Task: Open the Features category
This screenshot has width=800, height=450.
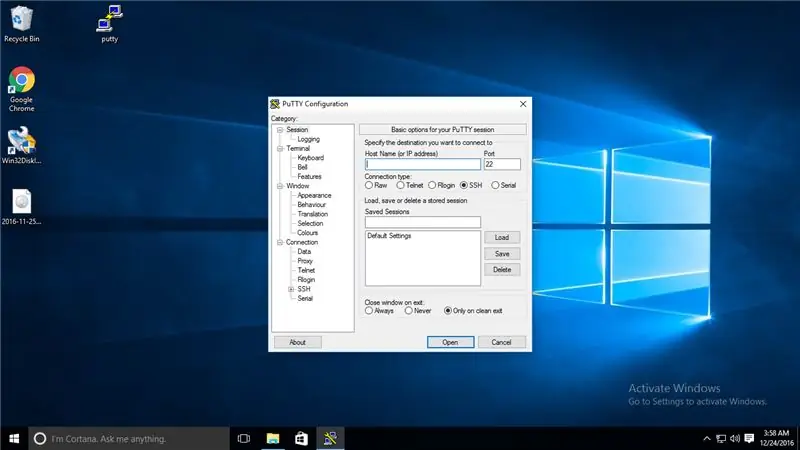Action: pyautogui.click(x=309, y=177)
